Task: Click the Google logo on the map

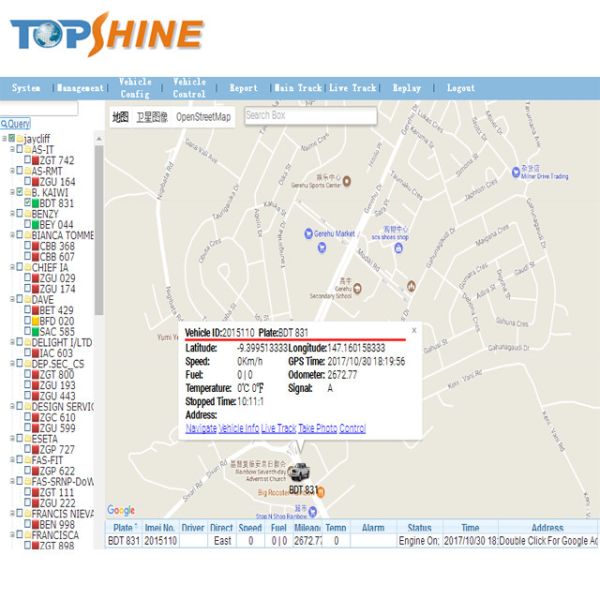Action: 121,510
